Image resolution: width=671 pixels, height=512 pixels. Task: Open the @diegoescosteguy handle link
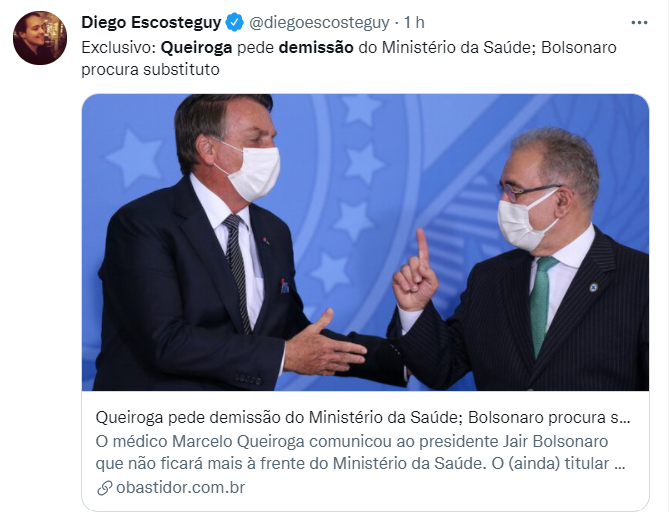tap(319, 23)
